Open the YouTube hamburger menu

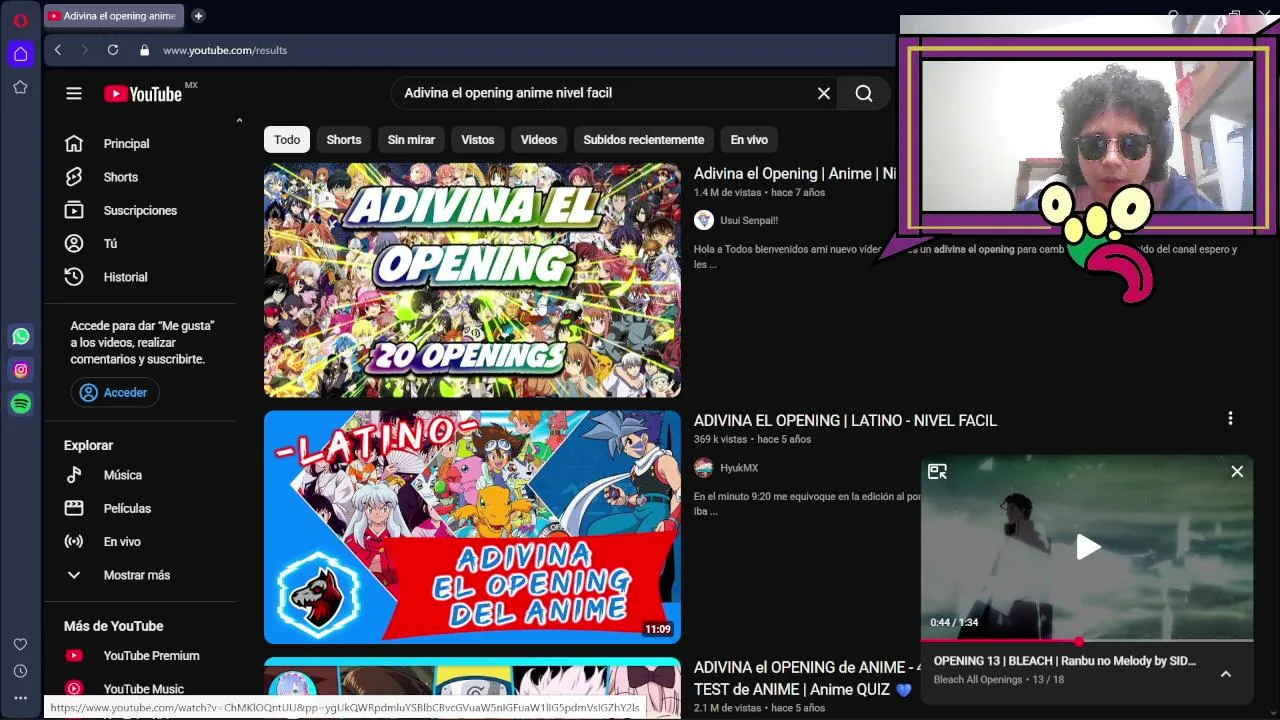74,93
